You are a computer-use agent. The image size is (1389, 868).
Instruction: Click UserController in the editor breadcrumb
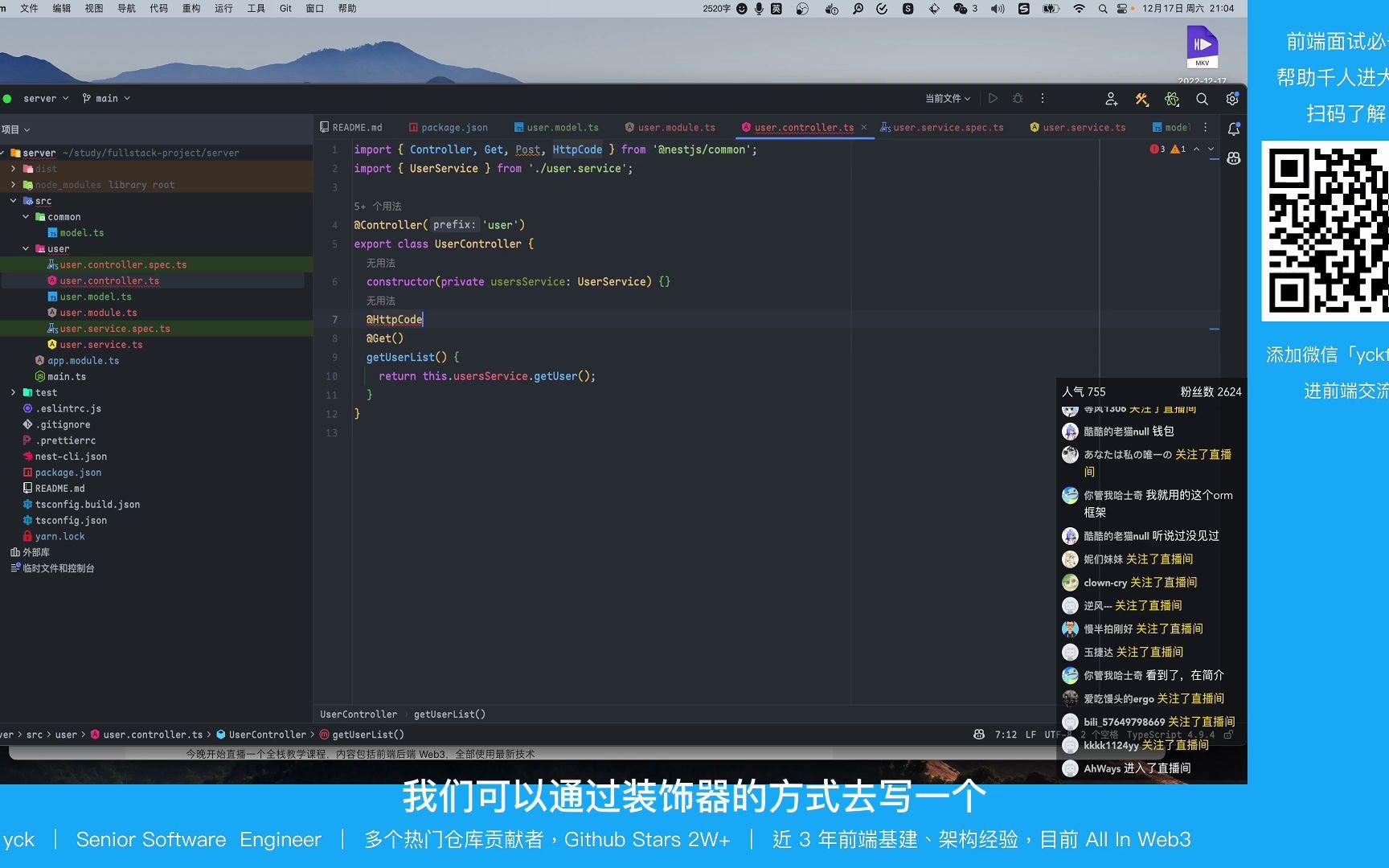[x=359, y=714]
